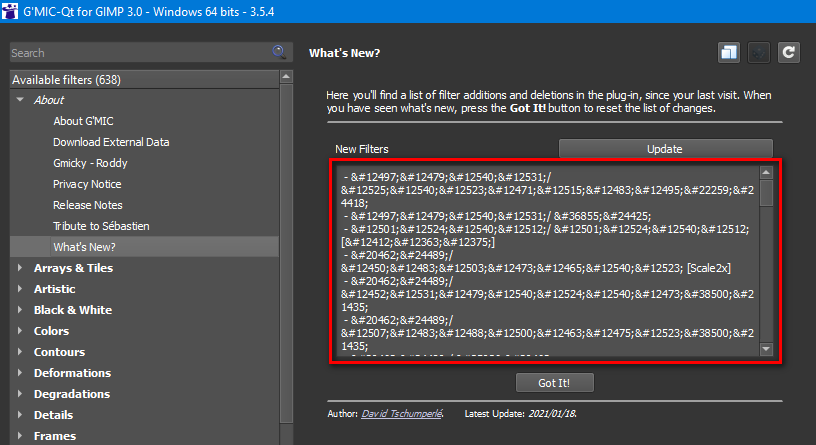Screen dimensions: 816x445
Task: Toggle the preview layout icon button
Action: pyautogui.click(x=729, y=53)
